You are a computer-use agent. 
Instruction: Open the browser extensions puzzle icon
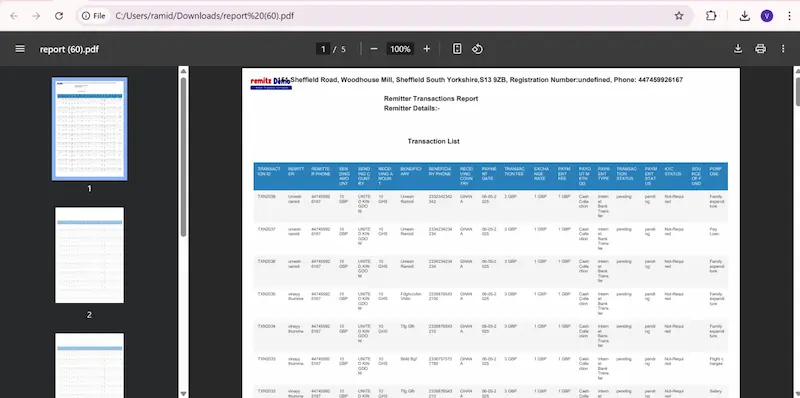pyautogui.click(x=711, y=16)
